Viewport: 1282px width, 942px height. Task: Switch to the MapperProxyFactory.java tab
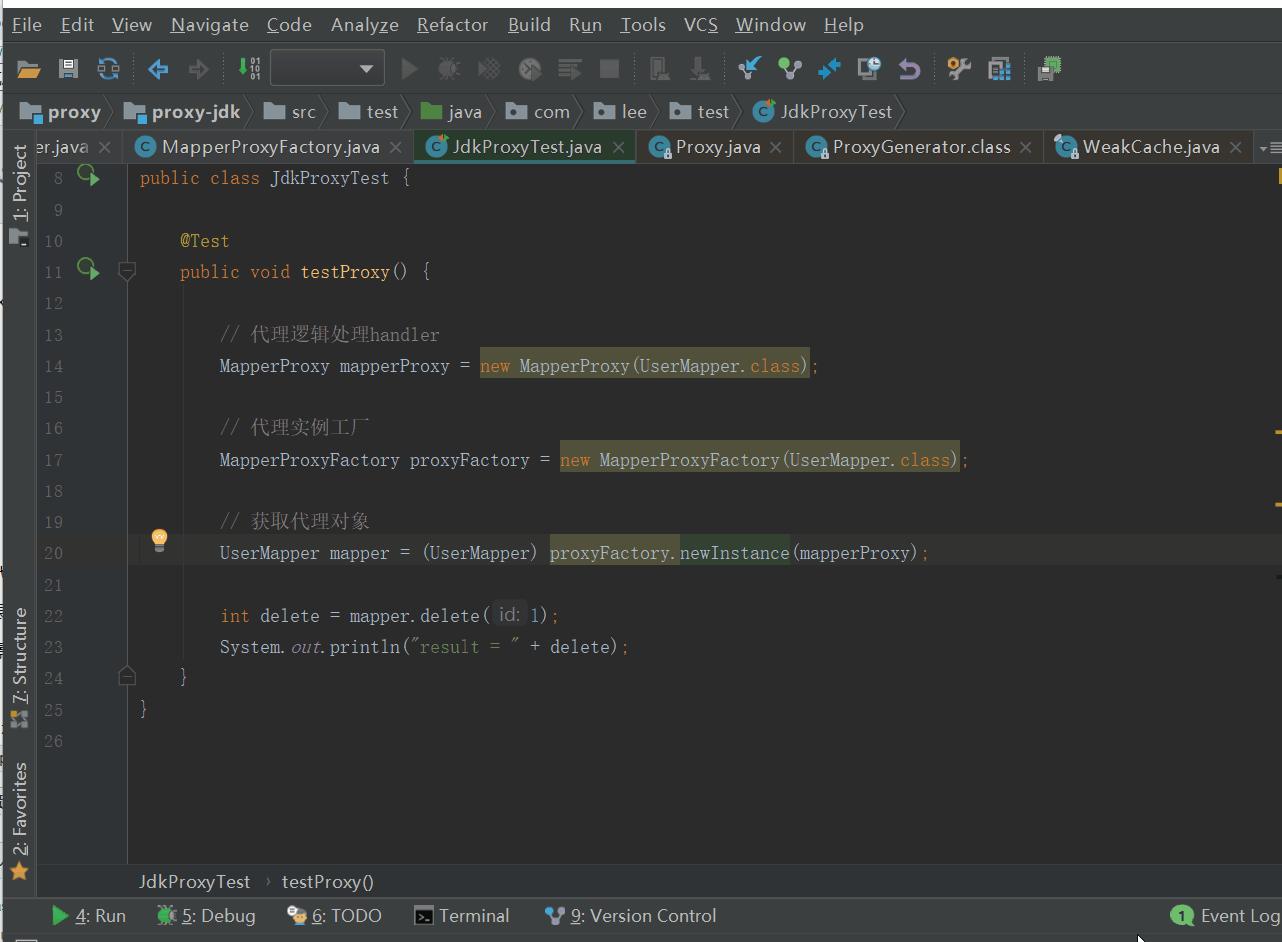click(270, 147)
